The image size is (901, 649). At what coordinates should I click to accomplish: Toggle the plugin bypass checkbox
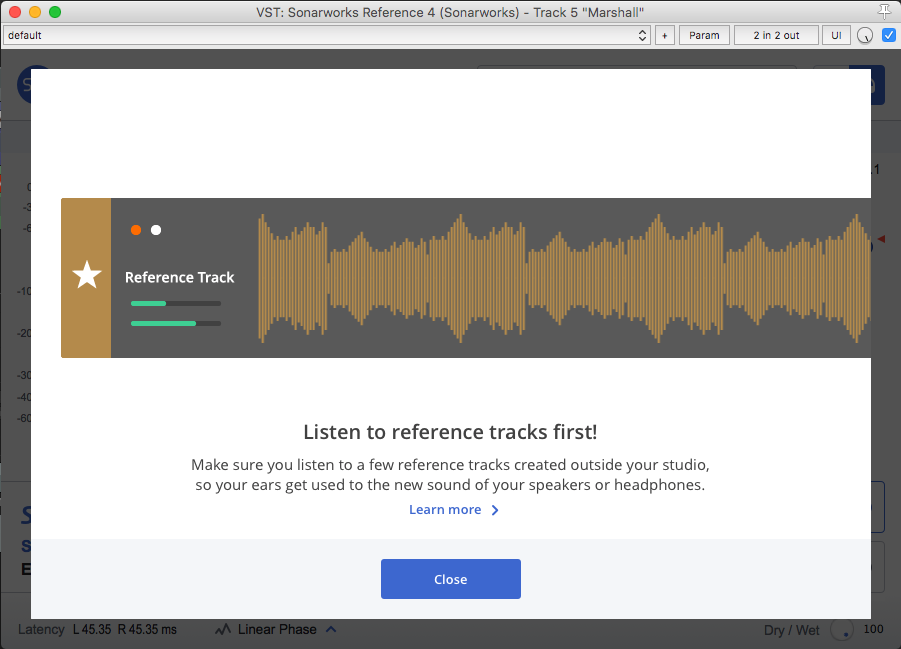tap(888, 35)
